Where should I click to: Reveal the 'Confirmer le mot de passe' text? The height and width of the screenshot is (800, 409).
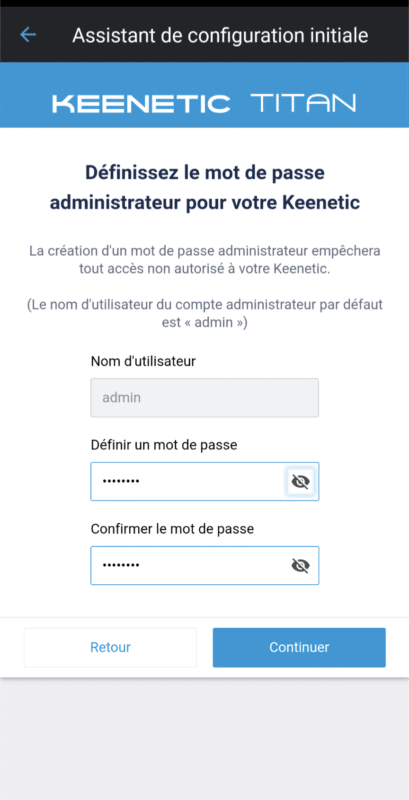click(x=300, y=565)
